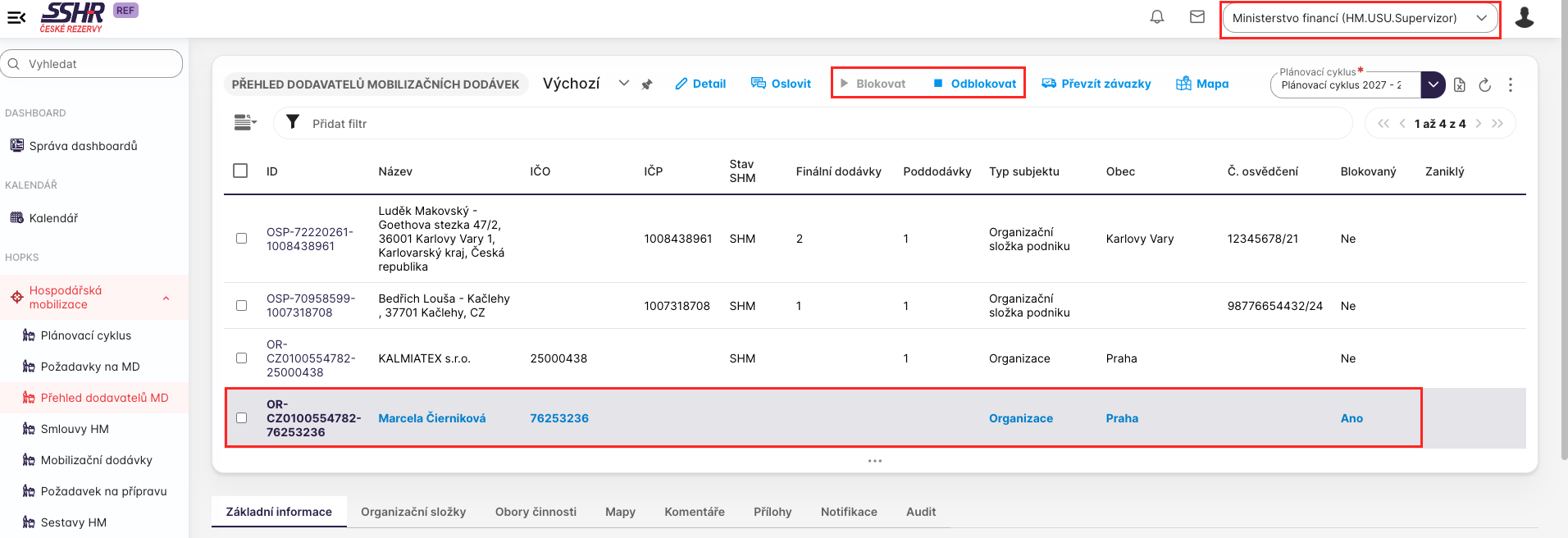The image size is (1568, 538).
Task: Open the three-dot more options menu
Action: click(1511, 84)
